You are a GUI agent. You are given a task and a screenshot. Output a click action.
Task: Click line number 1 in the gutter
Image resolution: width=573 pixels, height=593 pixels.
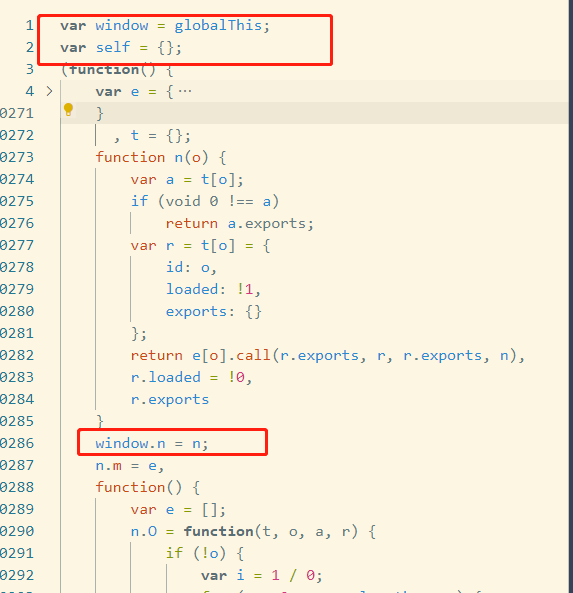click(x=30, y=25)
